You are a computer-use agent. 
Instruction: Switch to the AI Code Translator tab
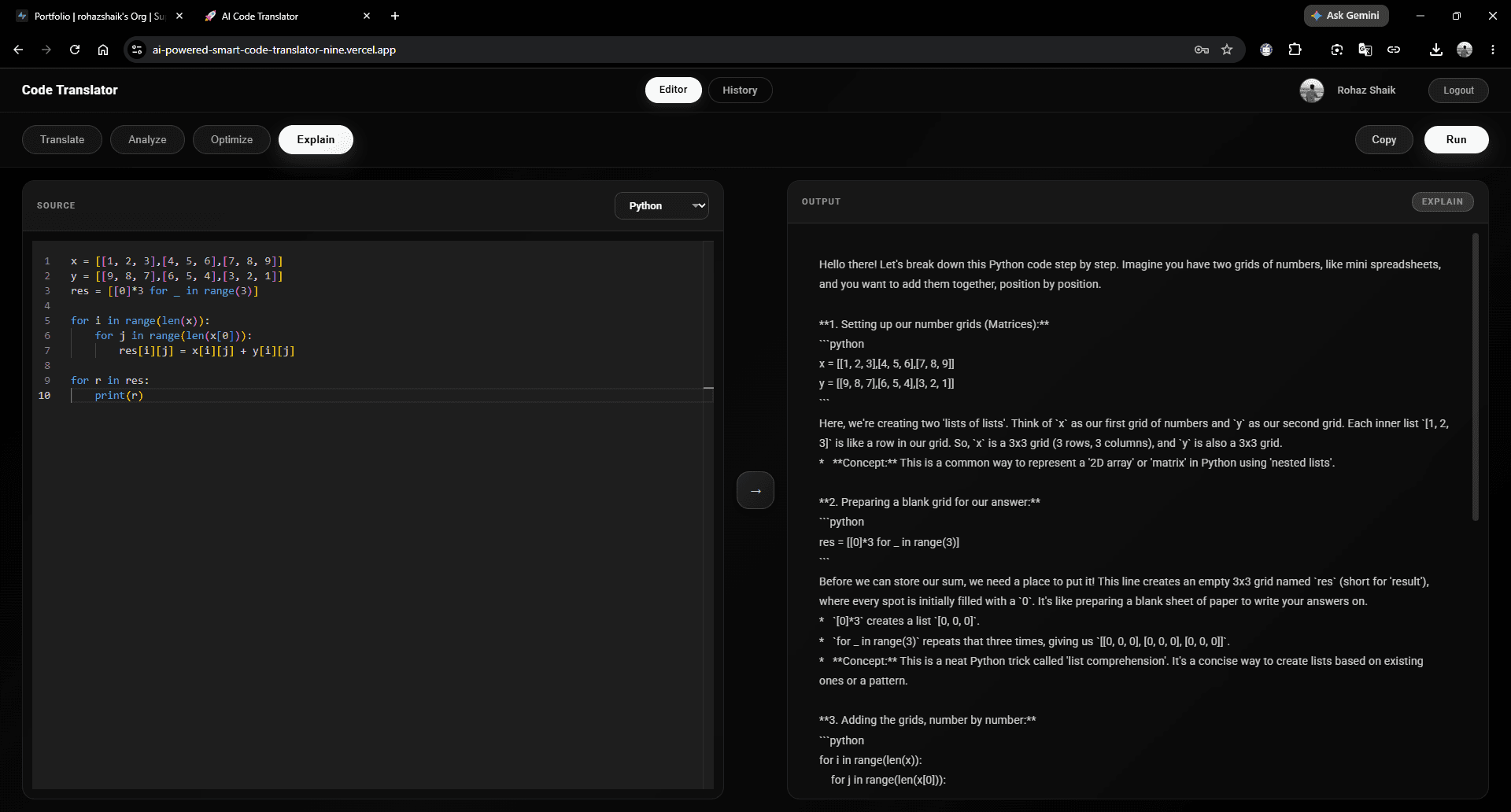(286, 16)
